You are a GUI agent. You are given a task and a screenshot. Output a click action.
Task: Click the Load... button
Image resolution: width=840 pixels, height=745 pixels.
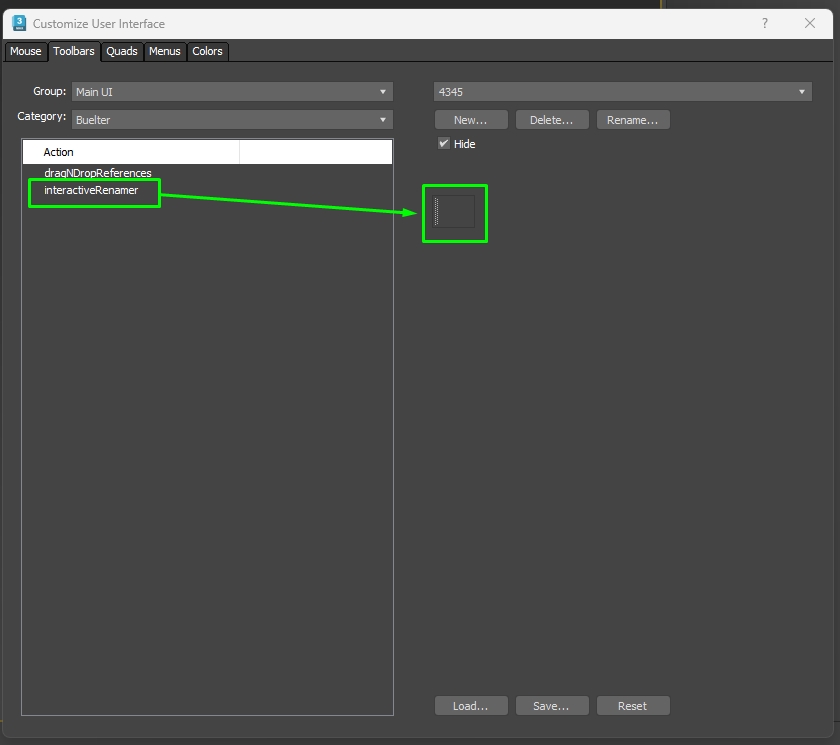tap(471, 705)
